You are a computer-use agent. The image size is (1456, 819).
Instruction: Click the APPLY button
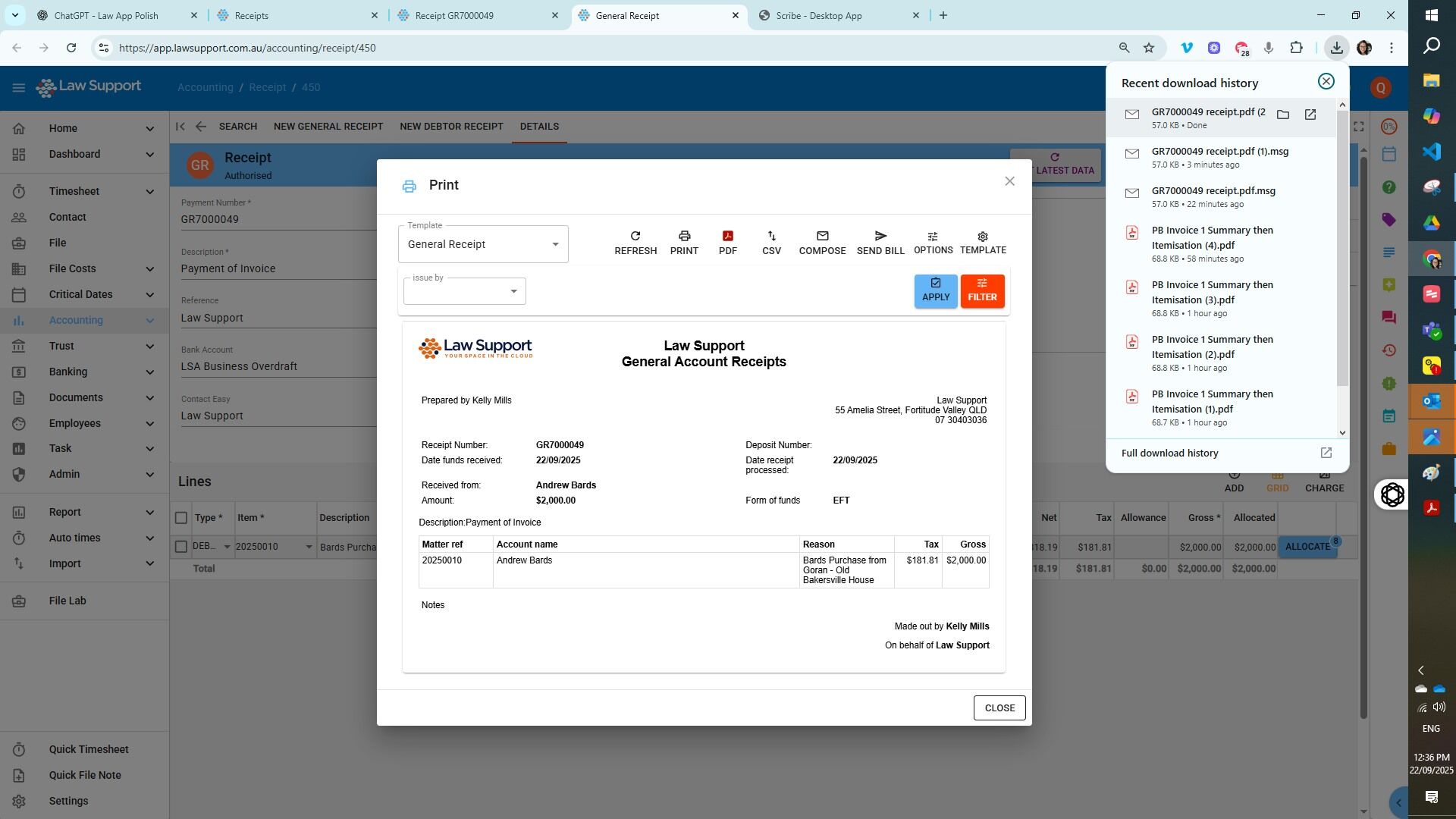[x=935, y=290]
